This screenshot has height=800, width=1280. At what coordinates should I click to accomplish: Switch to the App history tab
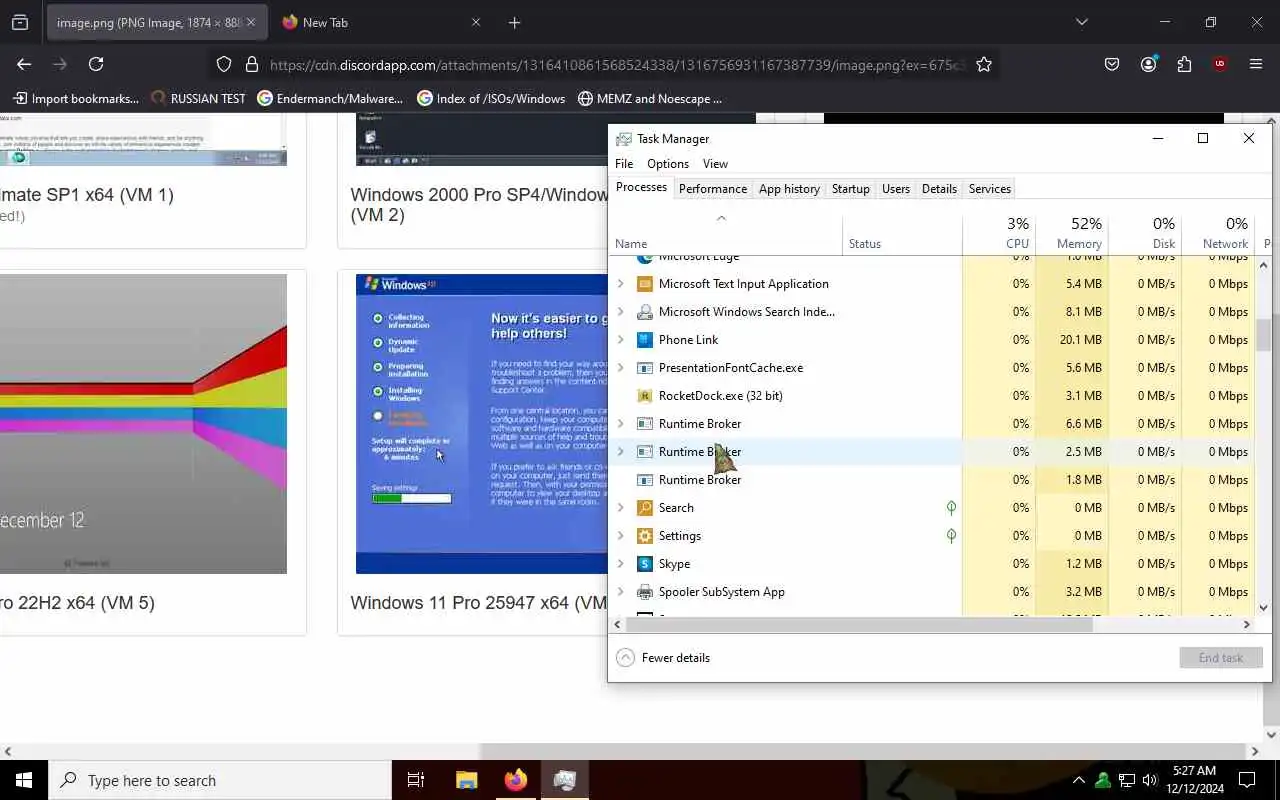789,189
